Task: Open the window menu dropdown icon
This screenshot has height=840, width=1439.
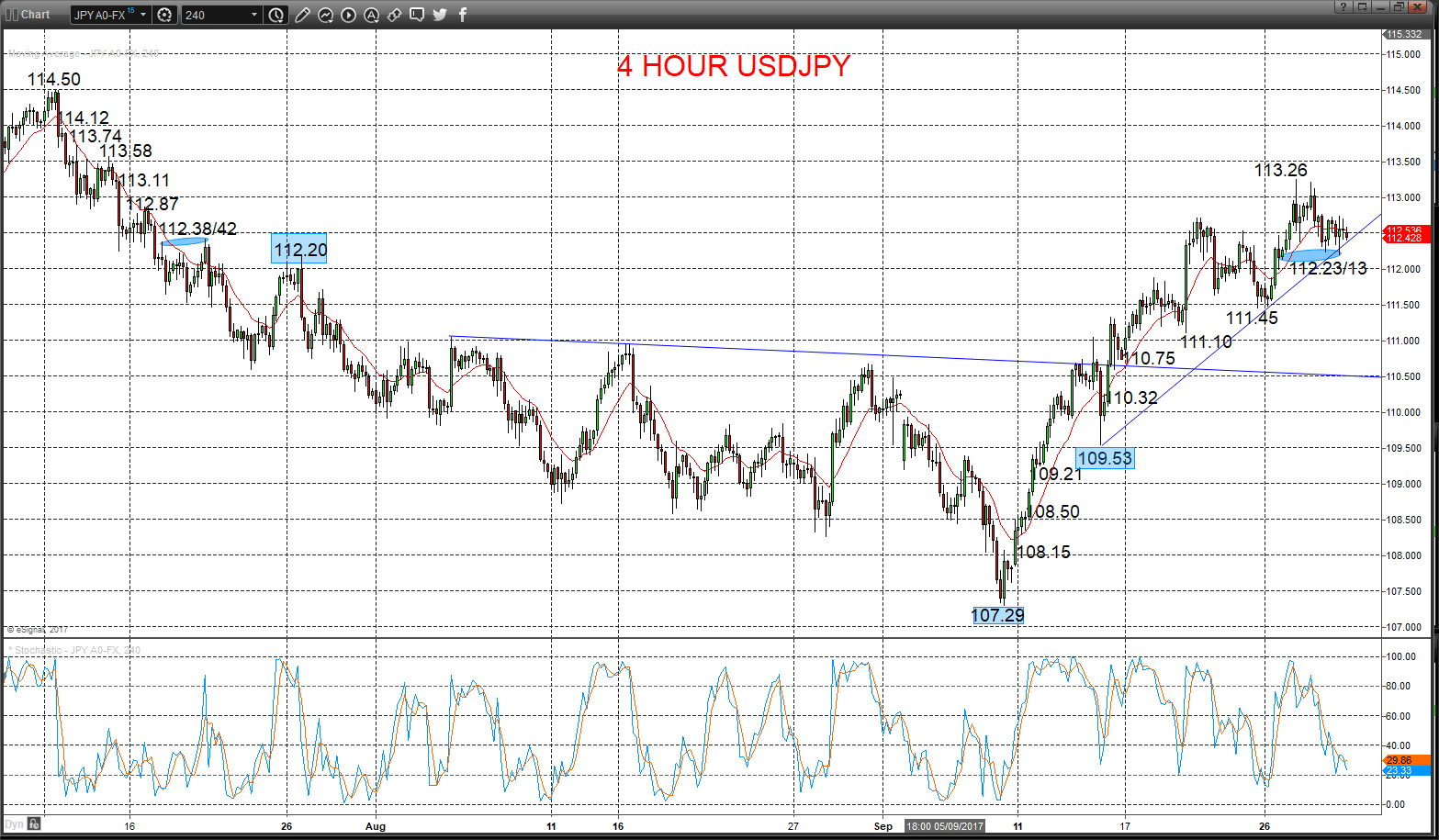Action: [1363, 6]
